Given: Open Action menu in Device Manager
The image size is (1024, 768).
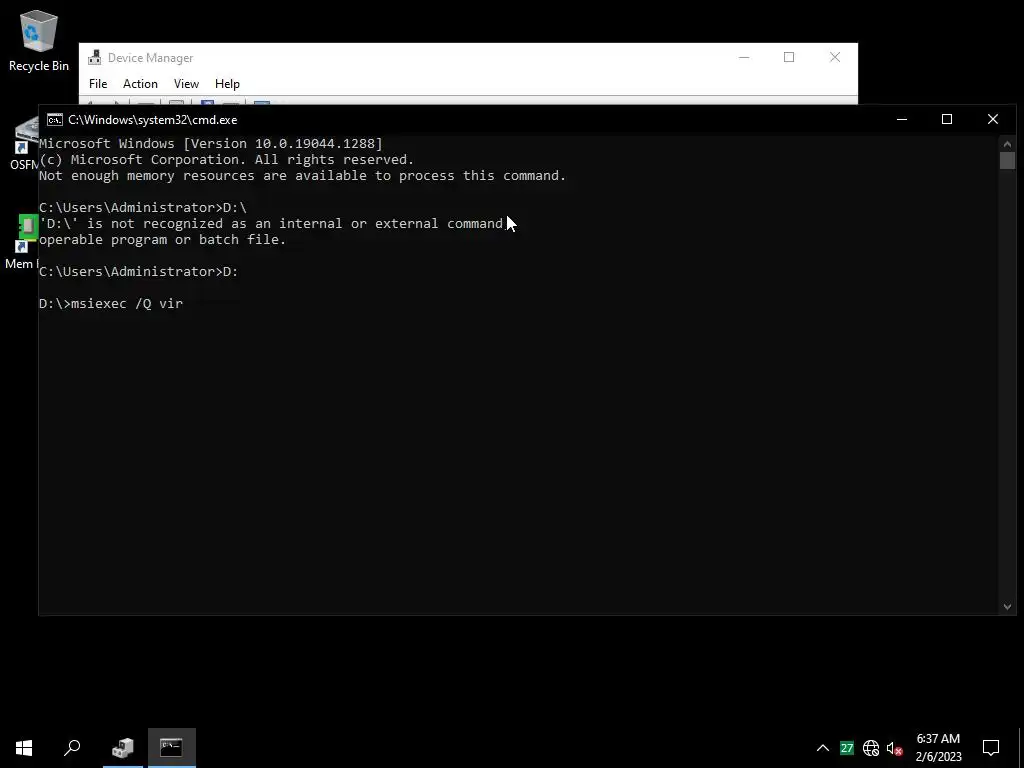Looking at the screenshot, I should coord(140,84).
